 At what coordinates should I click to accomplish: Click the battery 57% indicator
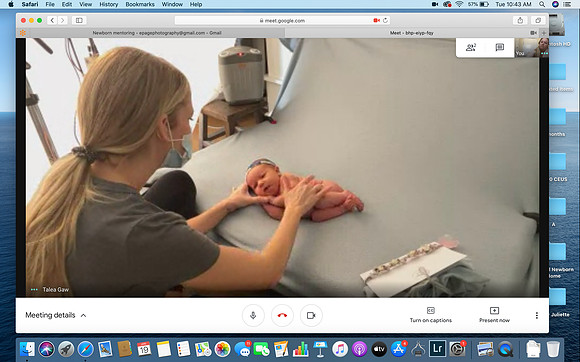pos(478,4)
